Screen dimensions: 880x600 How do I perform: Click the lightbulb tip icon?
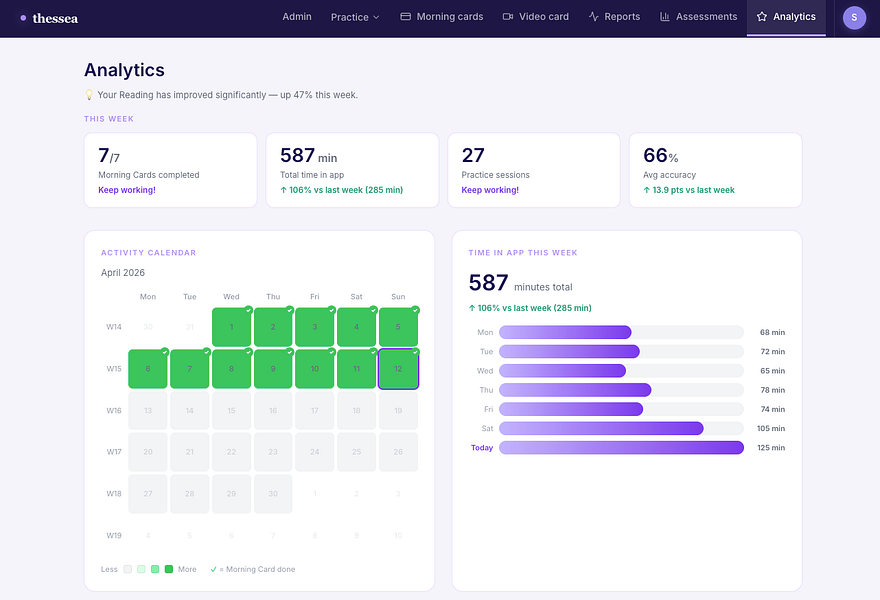click(x=89, y=95)
